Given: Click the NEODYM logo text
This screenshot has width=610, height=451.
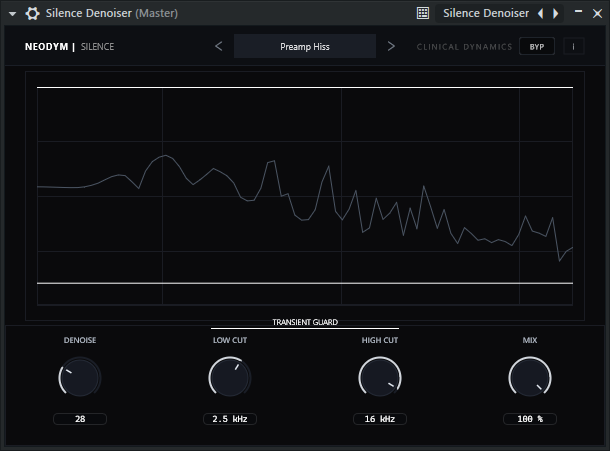Looking at the screenshot, I should click(x=47, y=47).
